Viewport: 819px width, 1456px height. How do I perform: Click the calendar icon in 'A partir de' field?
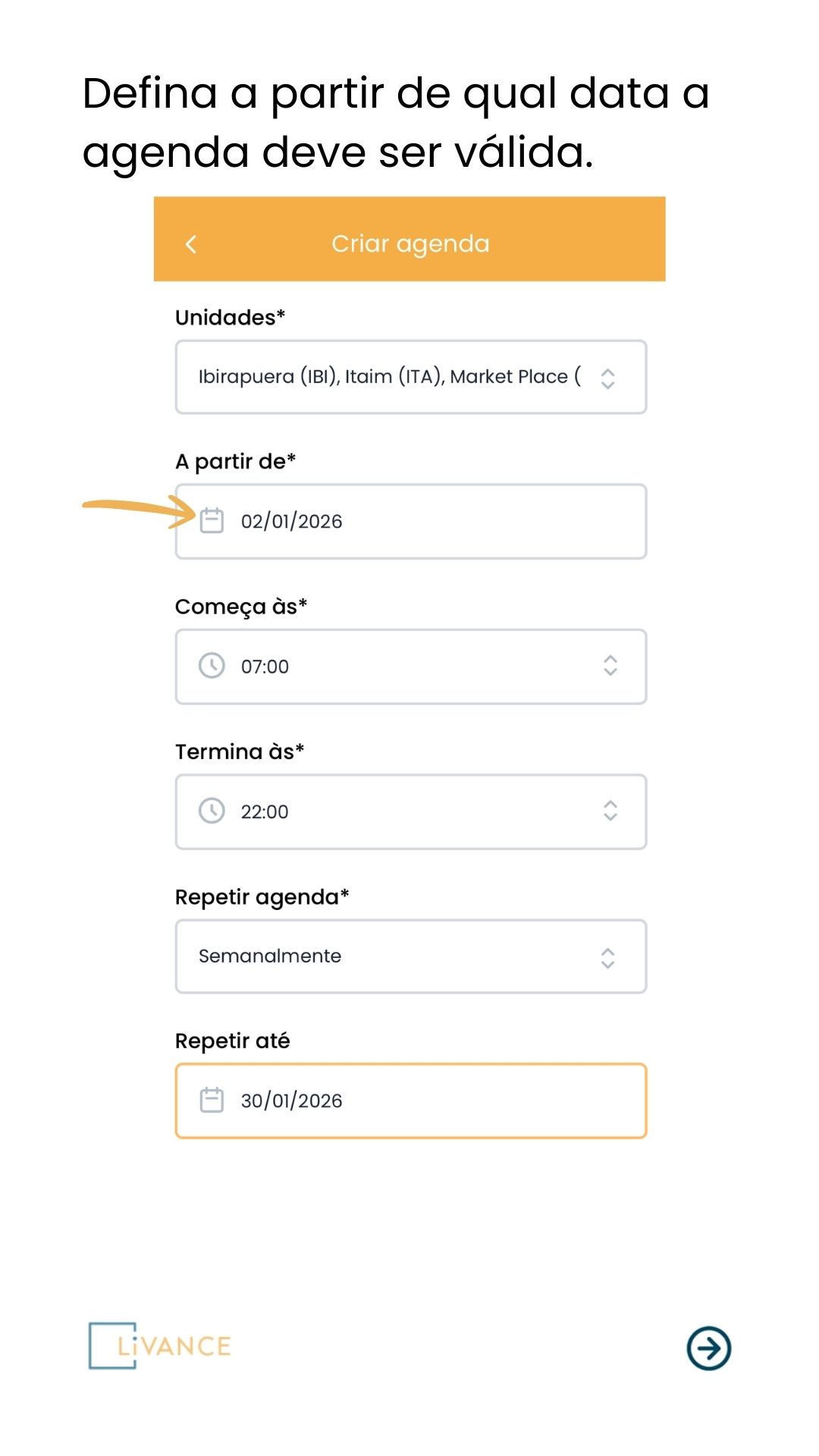point(212,521)
